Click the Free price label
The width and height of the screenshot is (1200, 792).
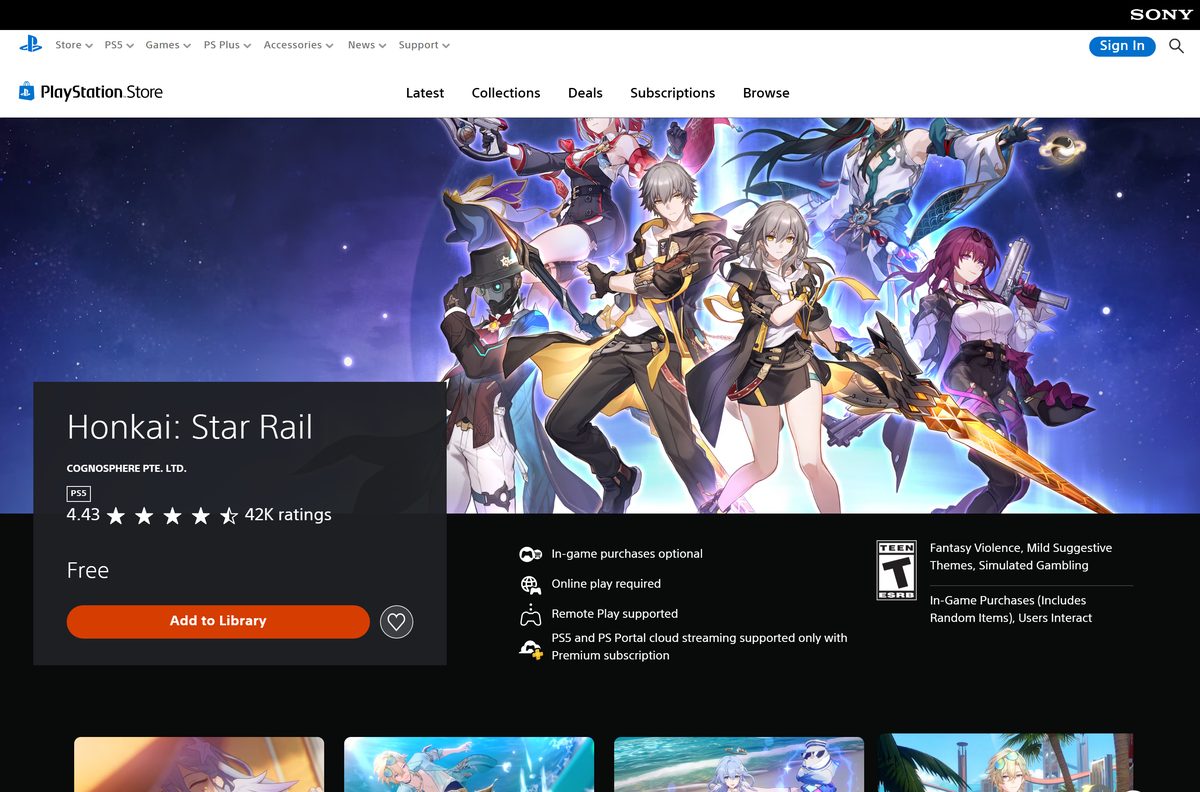coord(88,570)
